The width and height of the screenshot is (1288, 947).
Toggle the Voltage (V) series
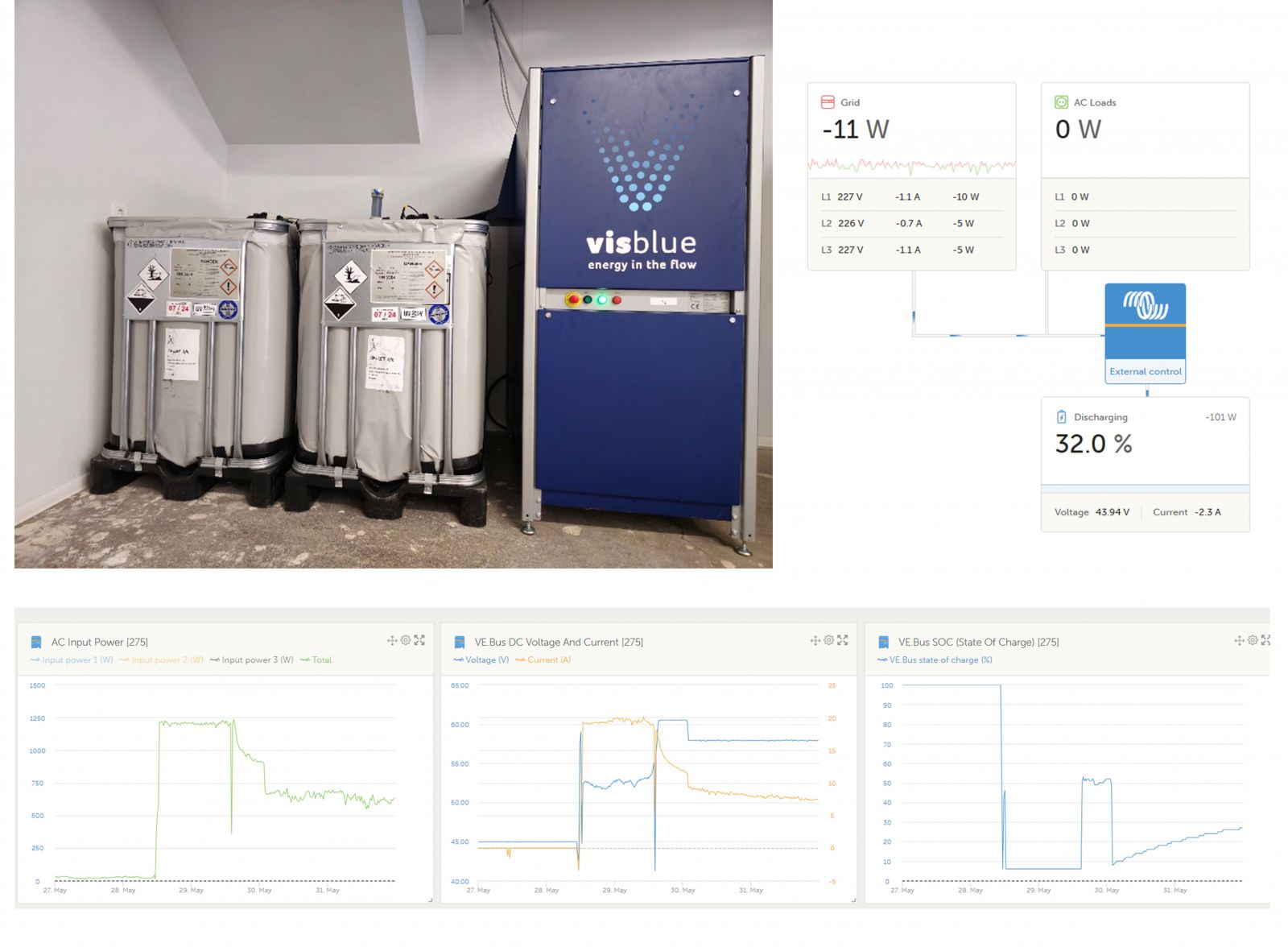coord(481,660)
